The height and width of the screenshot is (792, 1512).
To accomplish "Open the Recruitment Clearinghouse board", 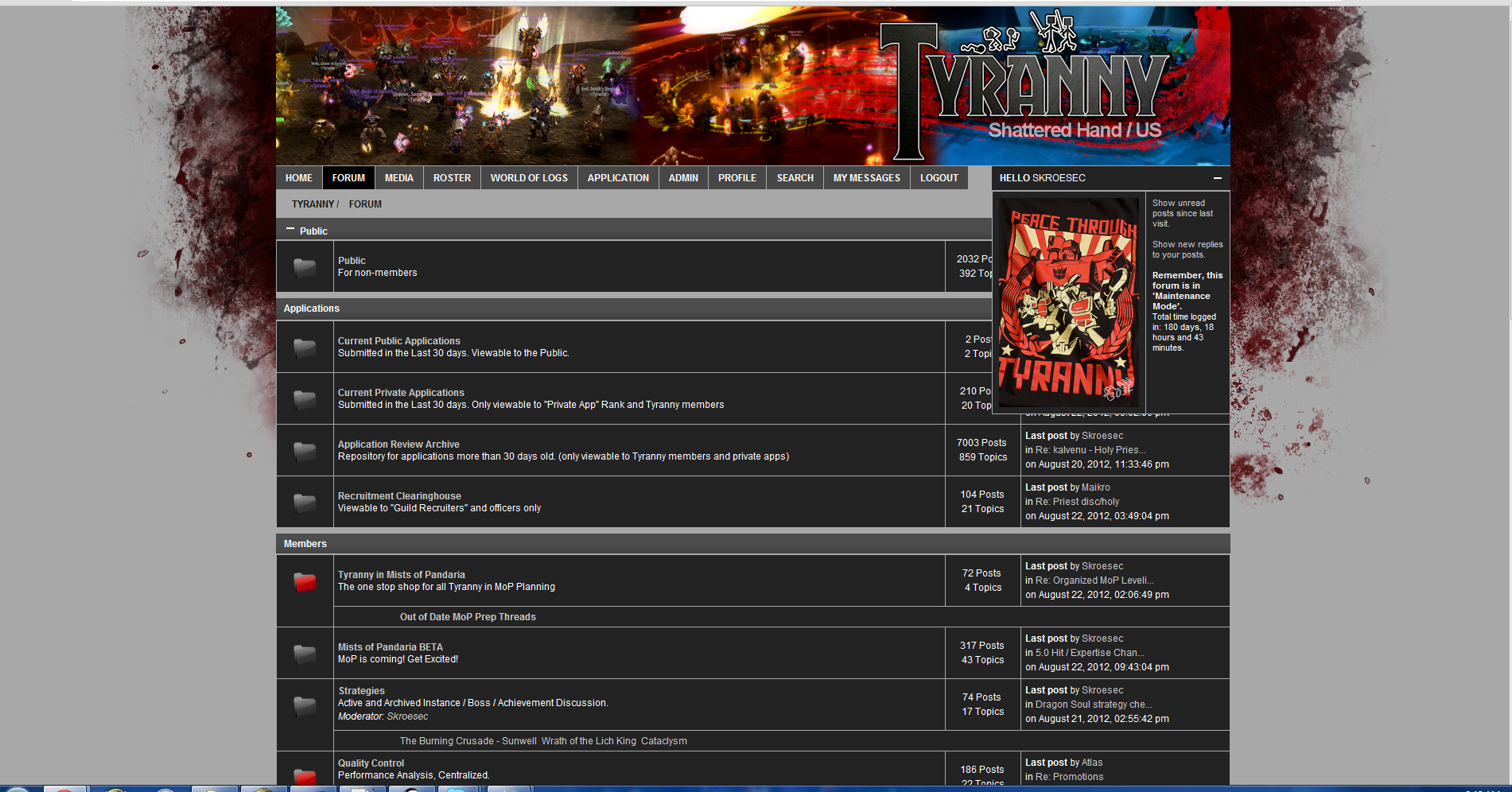I will (x=399, y=496).
